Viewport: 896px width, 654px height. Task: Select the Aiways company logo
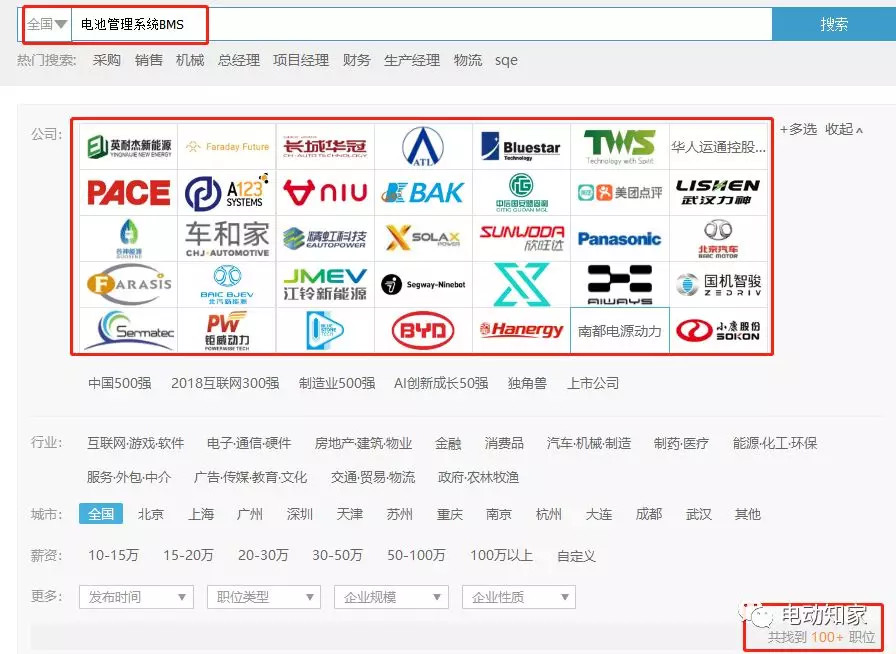coord(619,285)
